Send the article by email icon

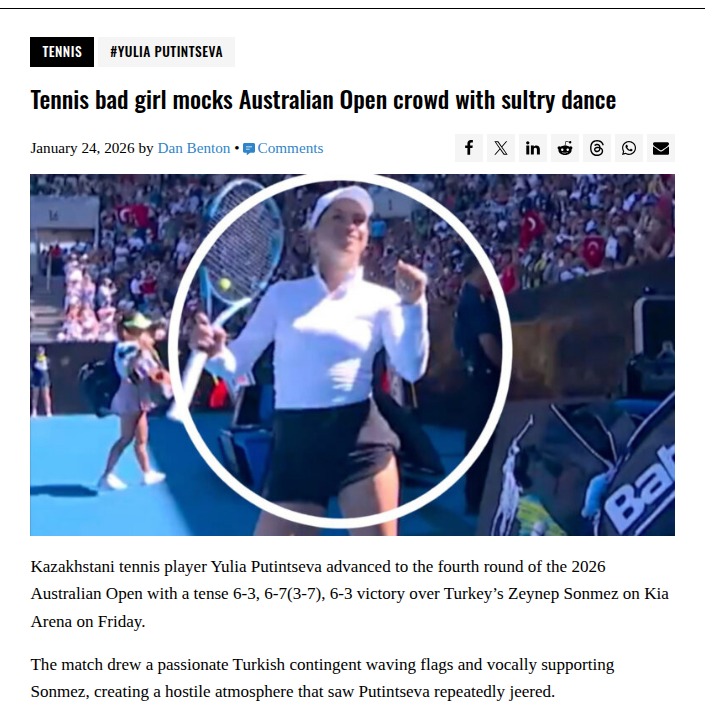[x=661, y=148]
